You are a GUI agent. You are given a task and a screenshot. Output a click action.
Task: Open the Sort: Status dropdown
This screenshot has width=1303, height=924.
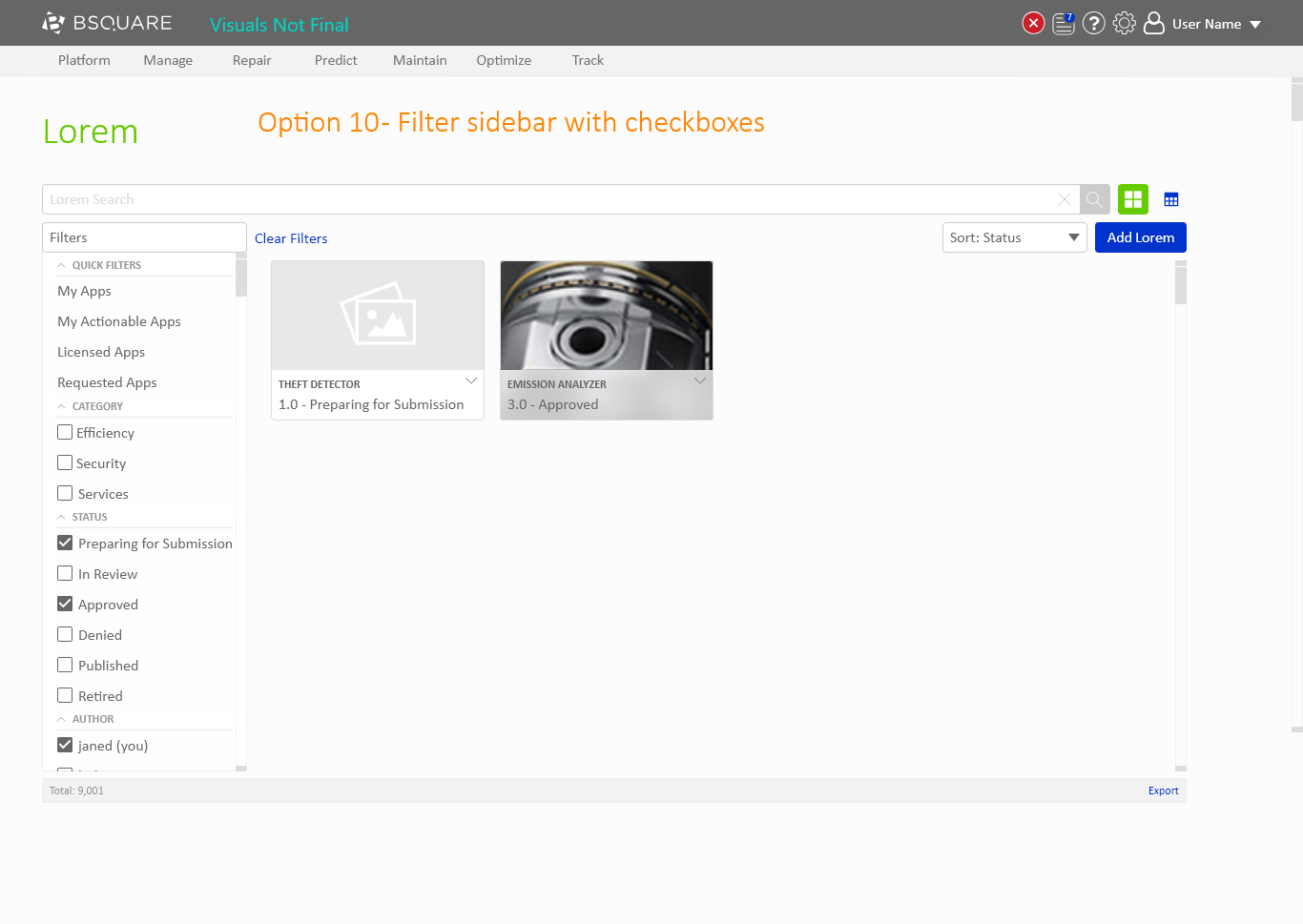[x=1014, y=237]
